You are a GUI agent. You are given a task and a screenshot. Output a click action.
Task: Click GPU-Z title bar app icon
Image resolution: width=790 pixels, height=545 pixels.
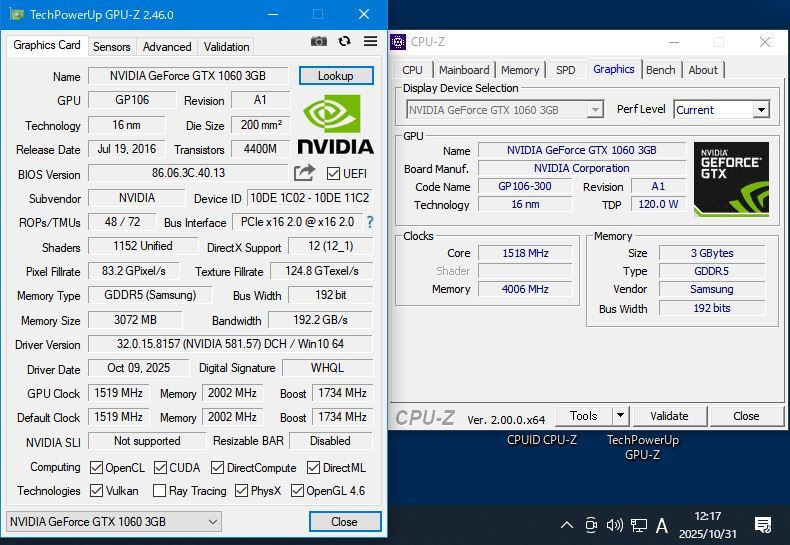click(x=17, y=14)
